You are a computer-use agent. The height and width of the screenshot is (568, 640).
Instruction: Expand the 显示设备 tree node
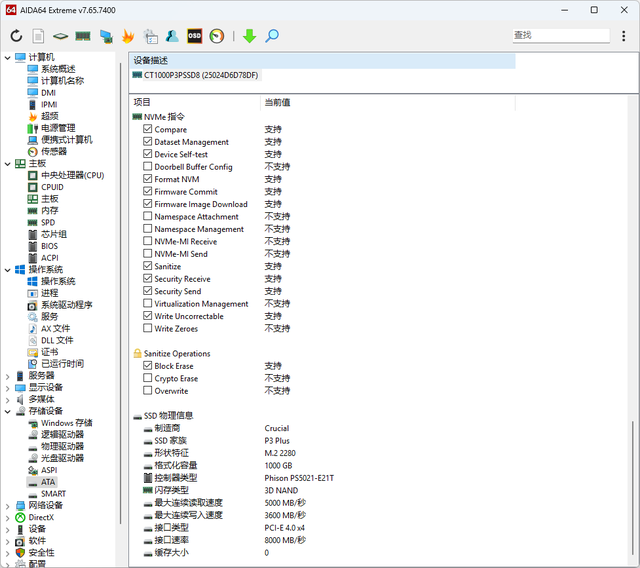click(x=7, y=388)
